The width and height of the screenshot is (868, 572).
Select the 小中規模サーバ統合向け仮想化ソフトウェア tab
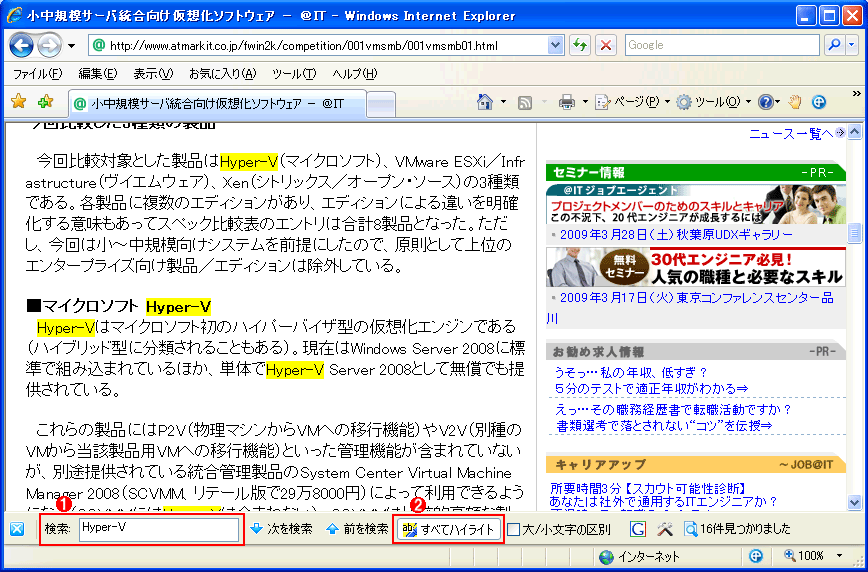(217, 104)
